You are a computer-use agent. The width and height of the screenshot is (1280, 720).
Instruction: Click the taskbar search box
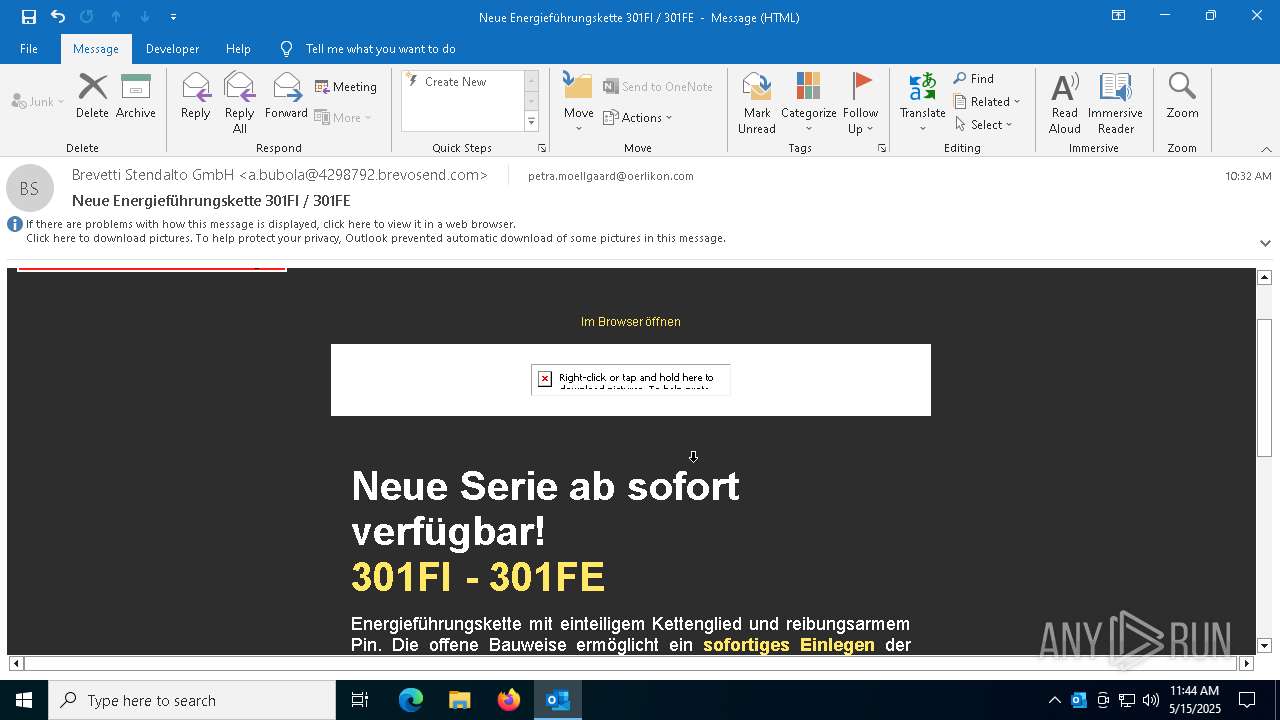(192, 700)
